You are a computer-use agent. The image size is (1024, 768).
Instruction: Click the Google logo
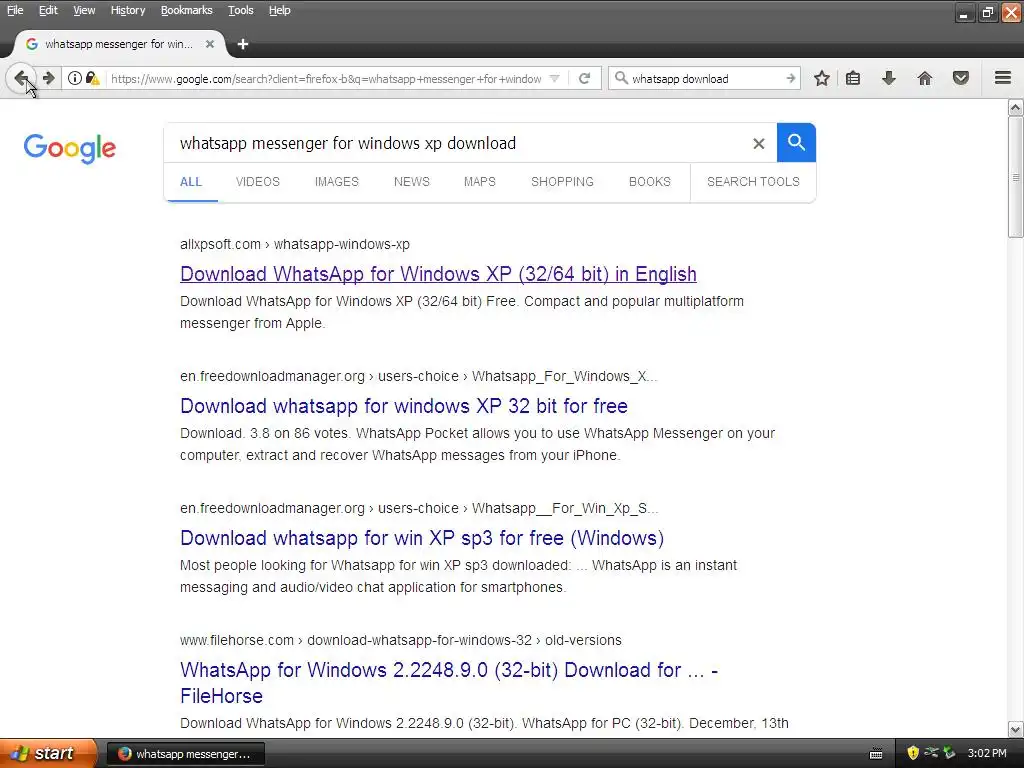[70, 148]
